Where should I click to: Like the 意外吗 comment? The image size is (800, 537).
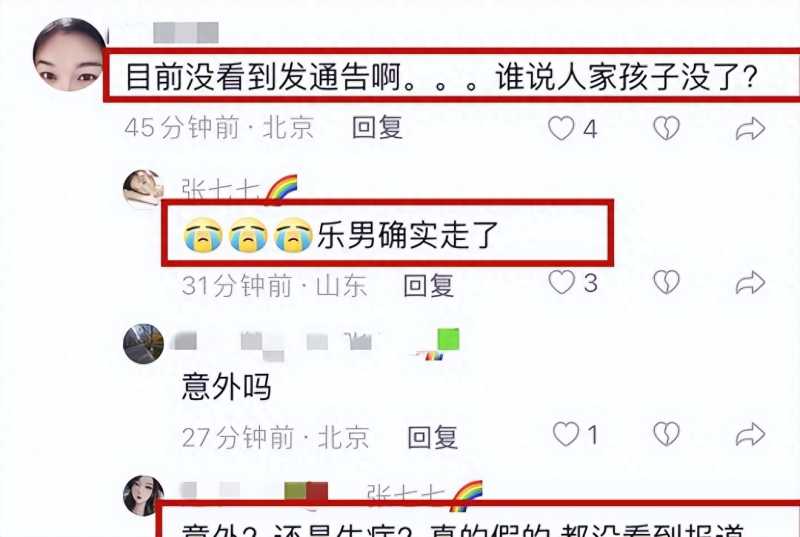(x=566, y=434)
